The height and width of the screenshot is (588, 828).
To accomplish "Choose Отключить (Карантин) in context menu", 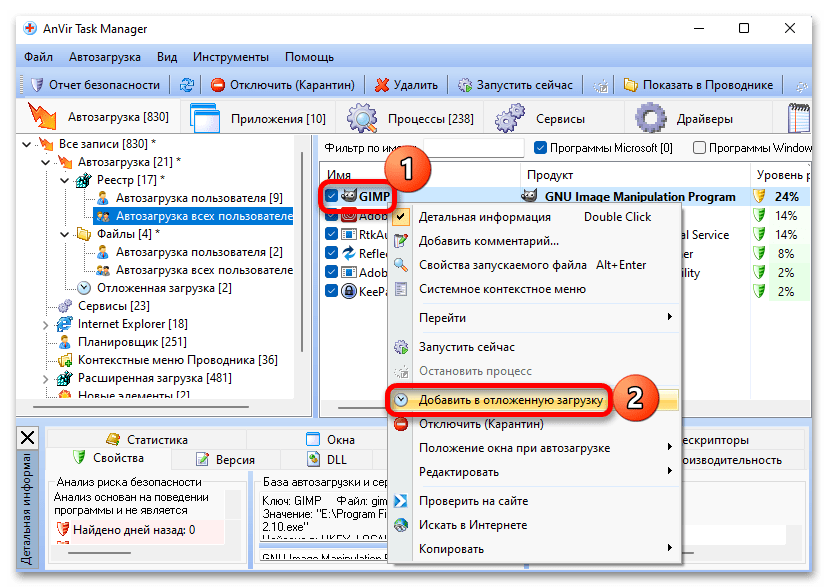I will [x=533, y=424].
